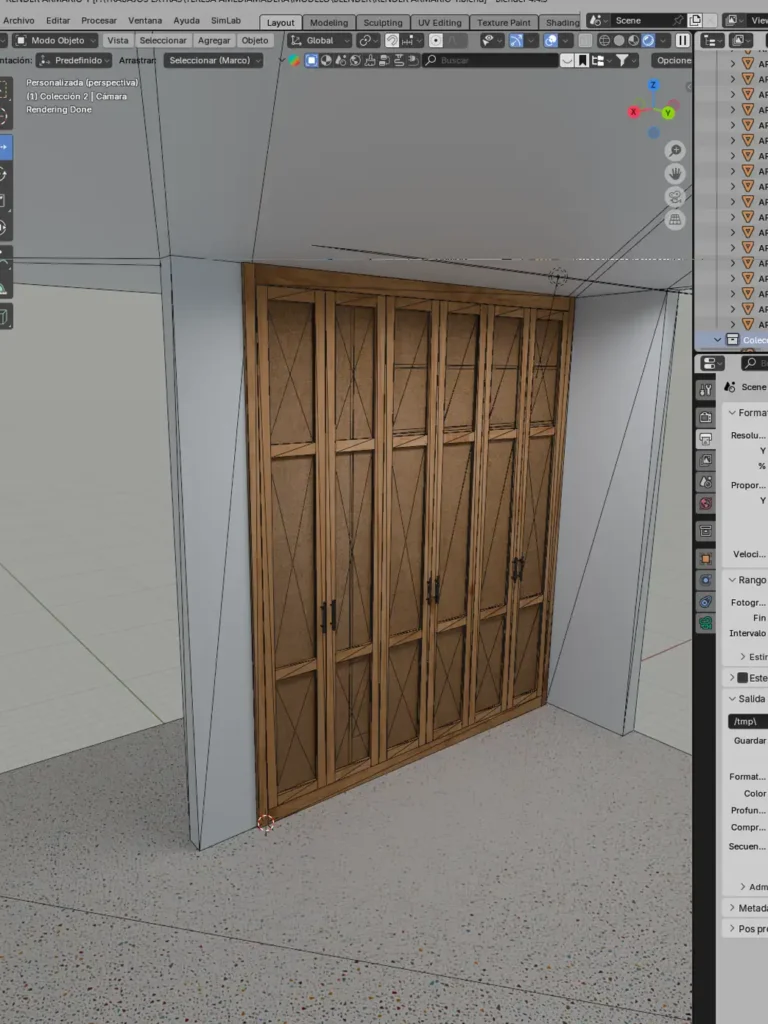Screen dimensions: 768x1024
Task: Toggle viewport gizmos display
Action: pos(517,40)
